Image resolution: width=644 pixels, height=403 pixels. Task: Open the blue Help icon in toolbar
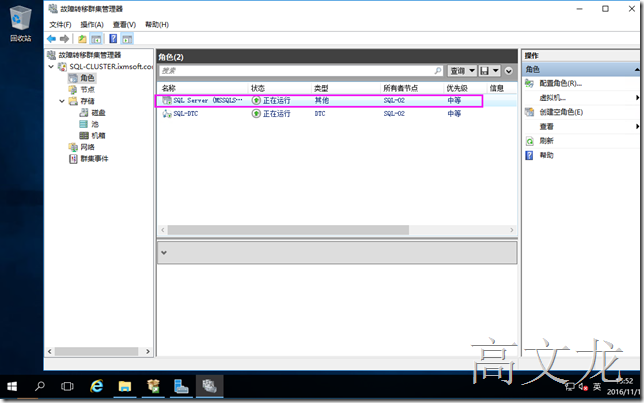tap(113, 39)
